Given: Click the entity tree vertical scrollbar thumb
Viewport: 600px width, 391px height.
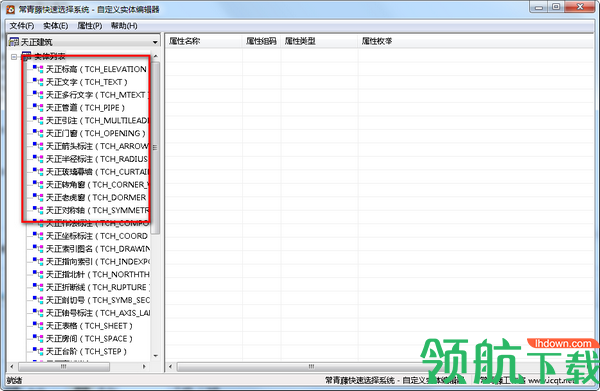Looking at the screenshot, I should point(155,148).
